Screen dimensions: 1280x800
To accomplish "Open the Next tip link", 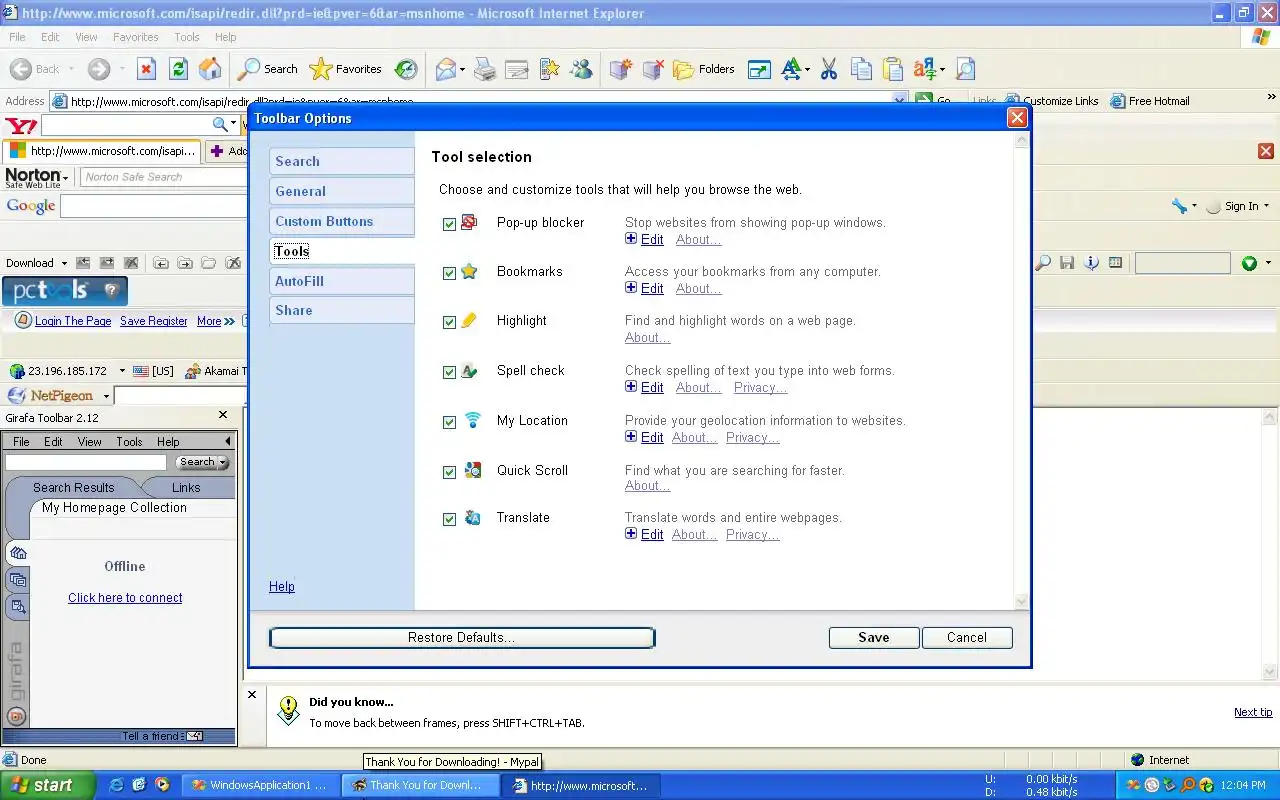I will click(1253, 712).
